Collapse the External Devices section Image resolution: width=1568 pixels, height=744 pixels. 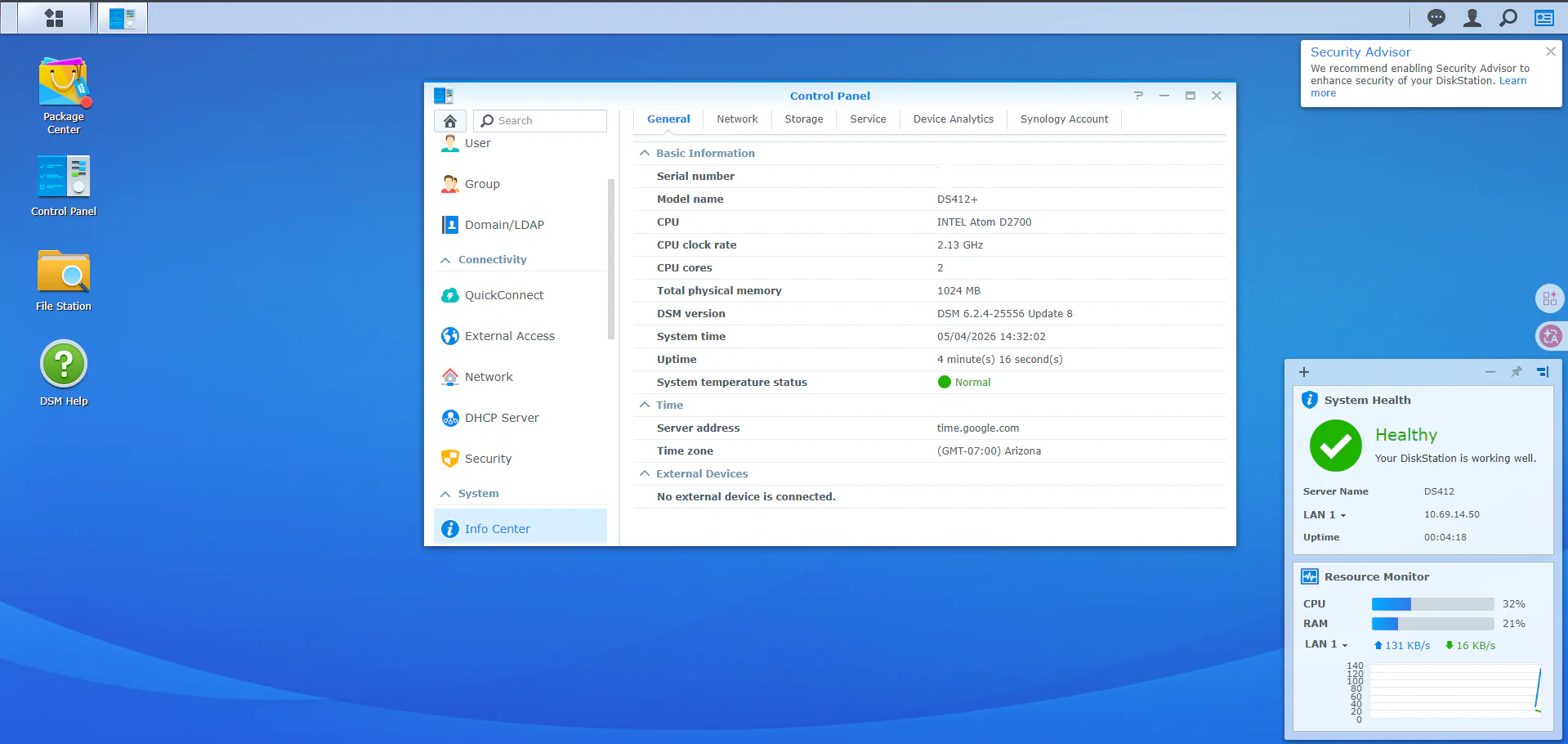[645, 473]
